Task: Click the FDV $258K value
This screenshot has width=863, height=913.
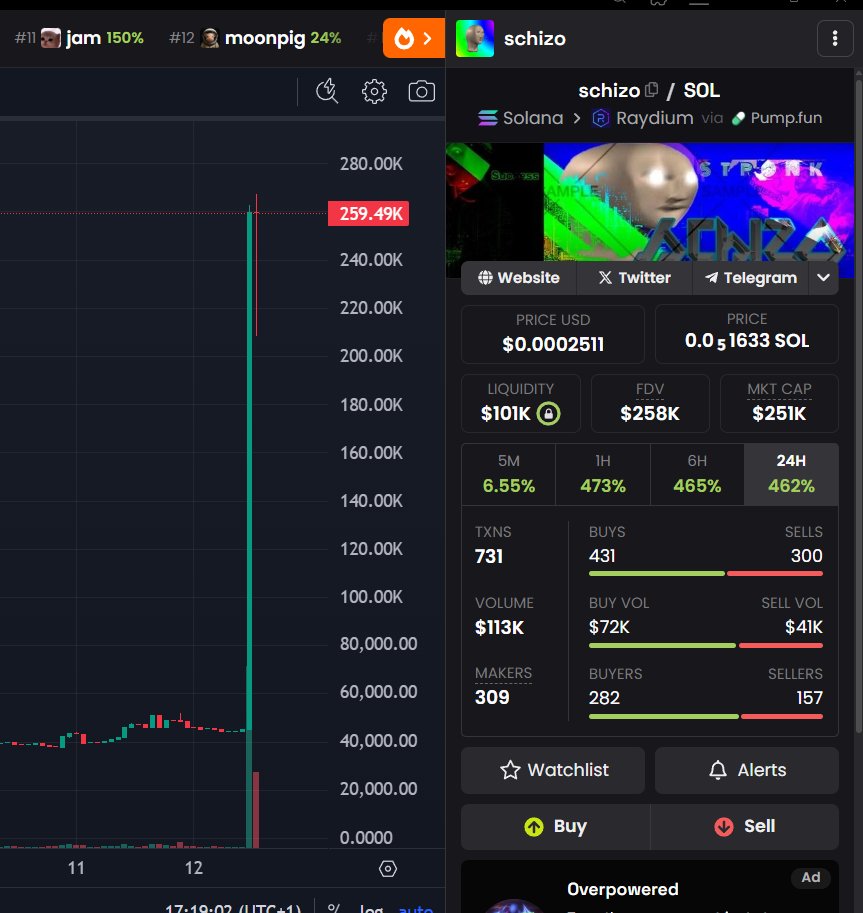Action: tap(650, 413)
